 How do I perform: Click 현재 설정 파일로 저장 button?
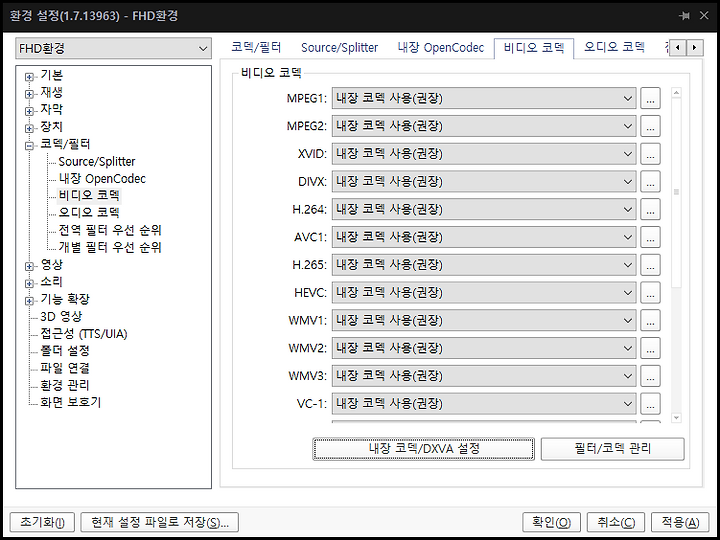[160, 522]
